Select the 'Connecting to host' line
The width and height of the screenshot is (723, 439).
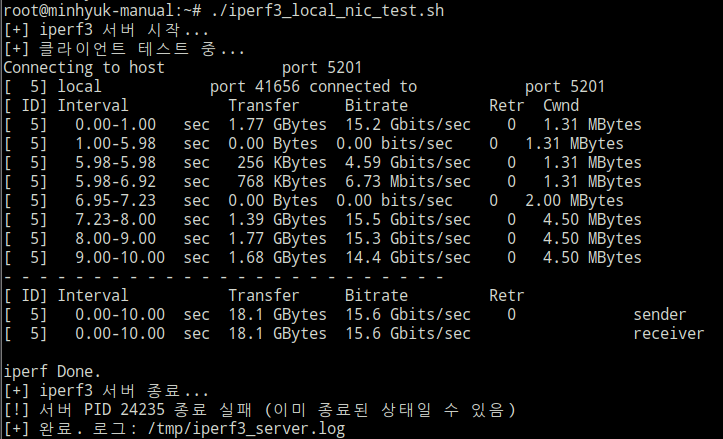click(x=183, y=68)
